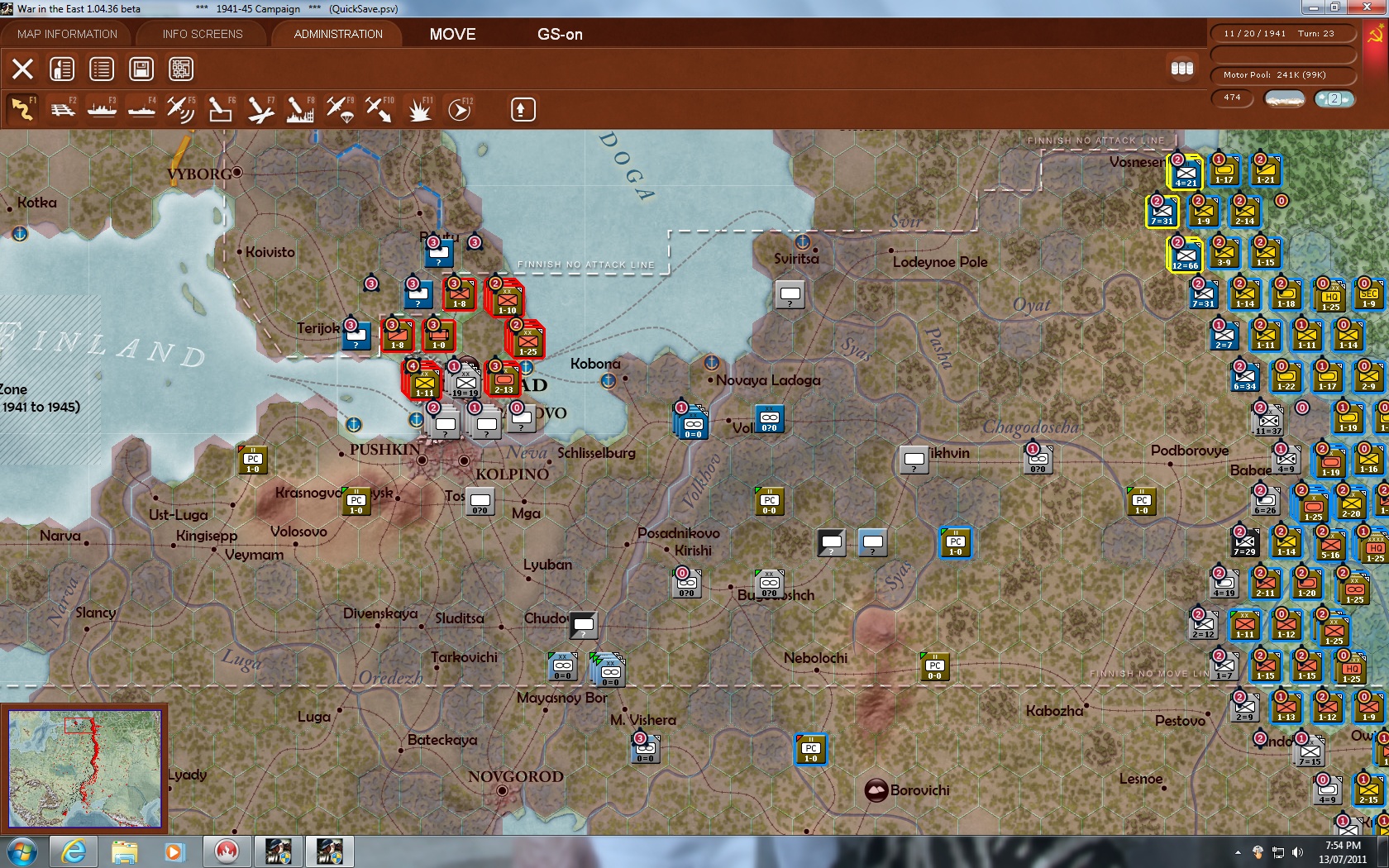Viewport: 1389px width, 868px height.
Task: Open the INFO SCREENS tab
Action: click(x=203, y=34)
